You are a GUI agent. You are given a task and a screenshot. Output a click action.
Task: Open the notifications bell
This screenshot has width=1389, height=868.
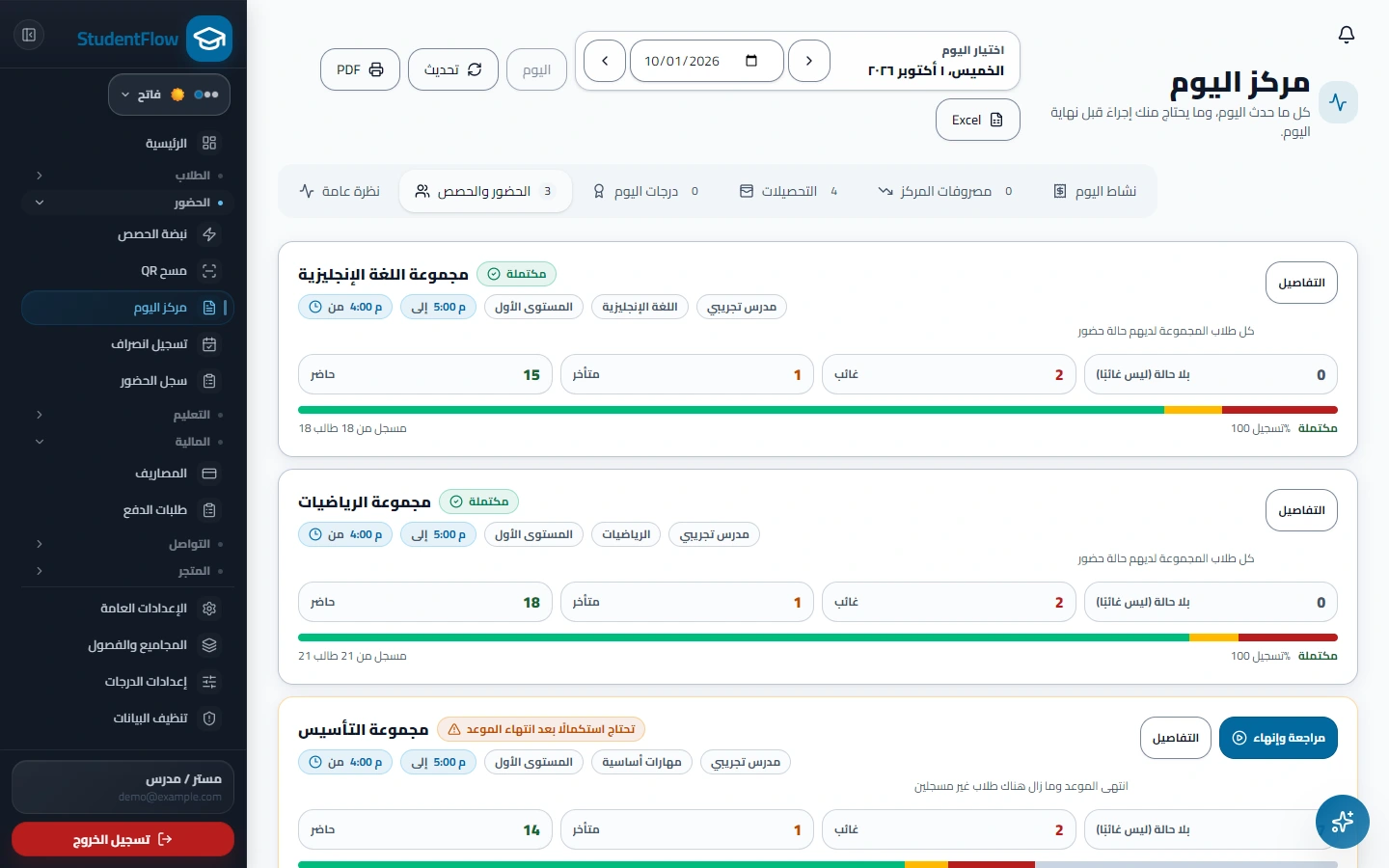point(1347,35)
